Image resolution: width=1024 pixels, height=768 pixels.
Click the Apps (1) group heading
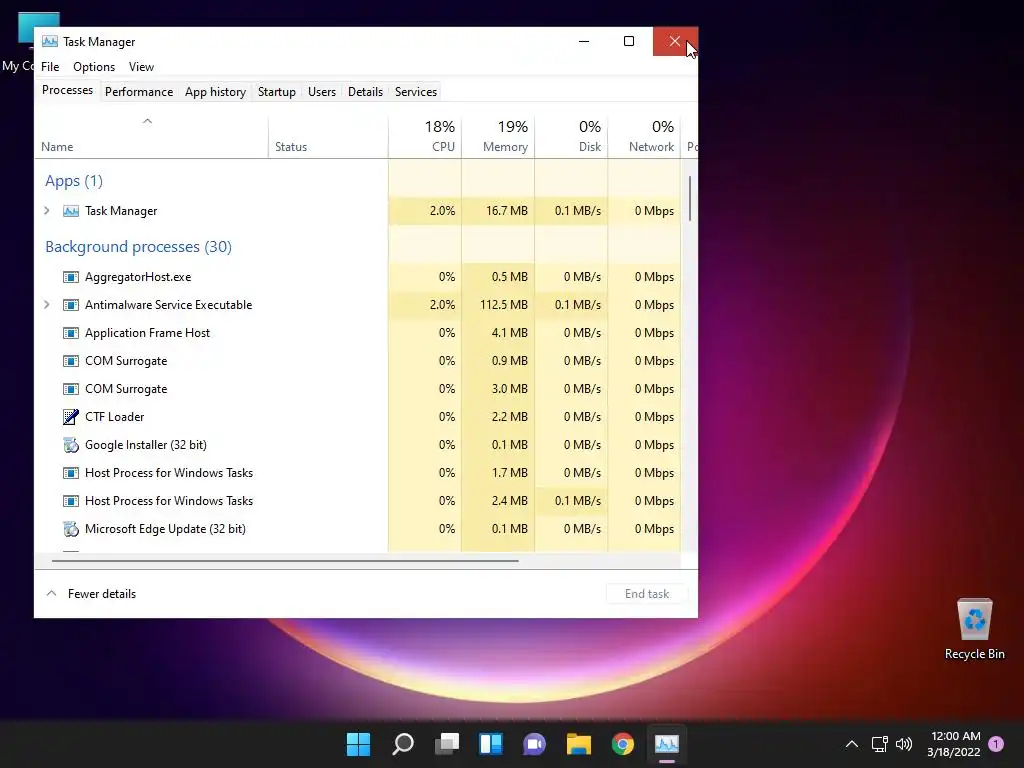[x=74, y=181]
